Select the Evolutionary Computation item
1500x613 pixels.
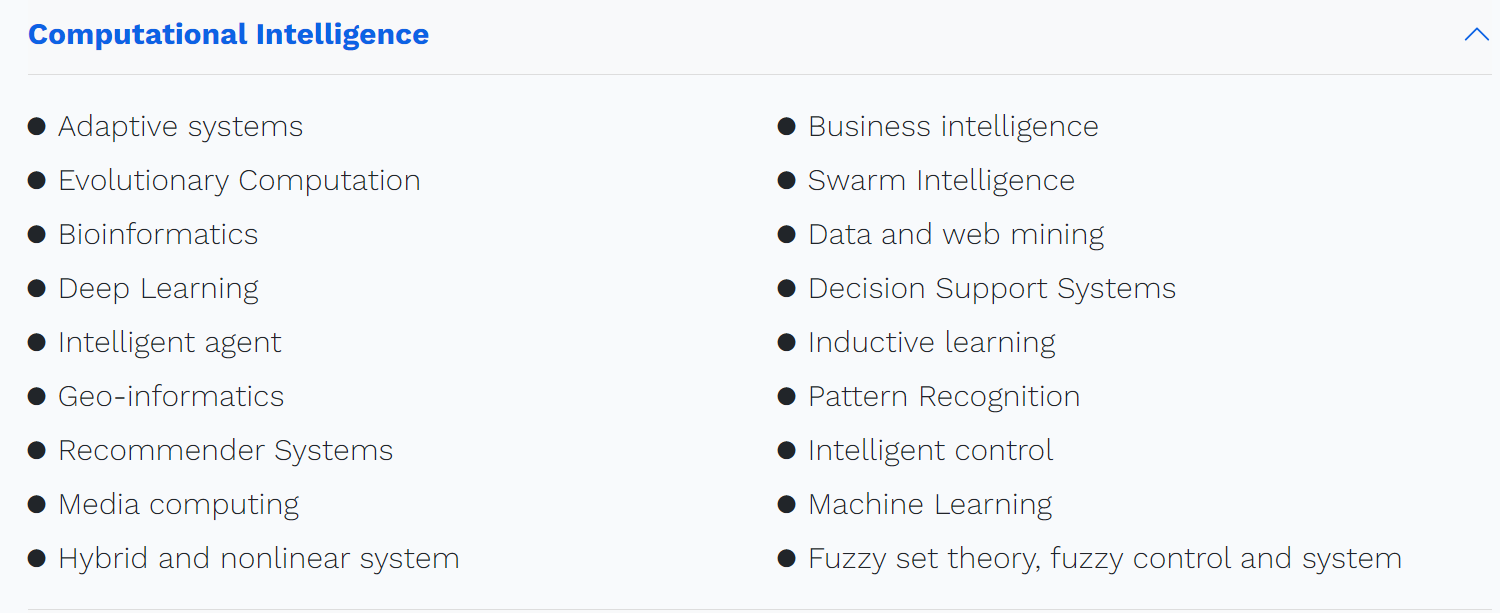239,181
